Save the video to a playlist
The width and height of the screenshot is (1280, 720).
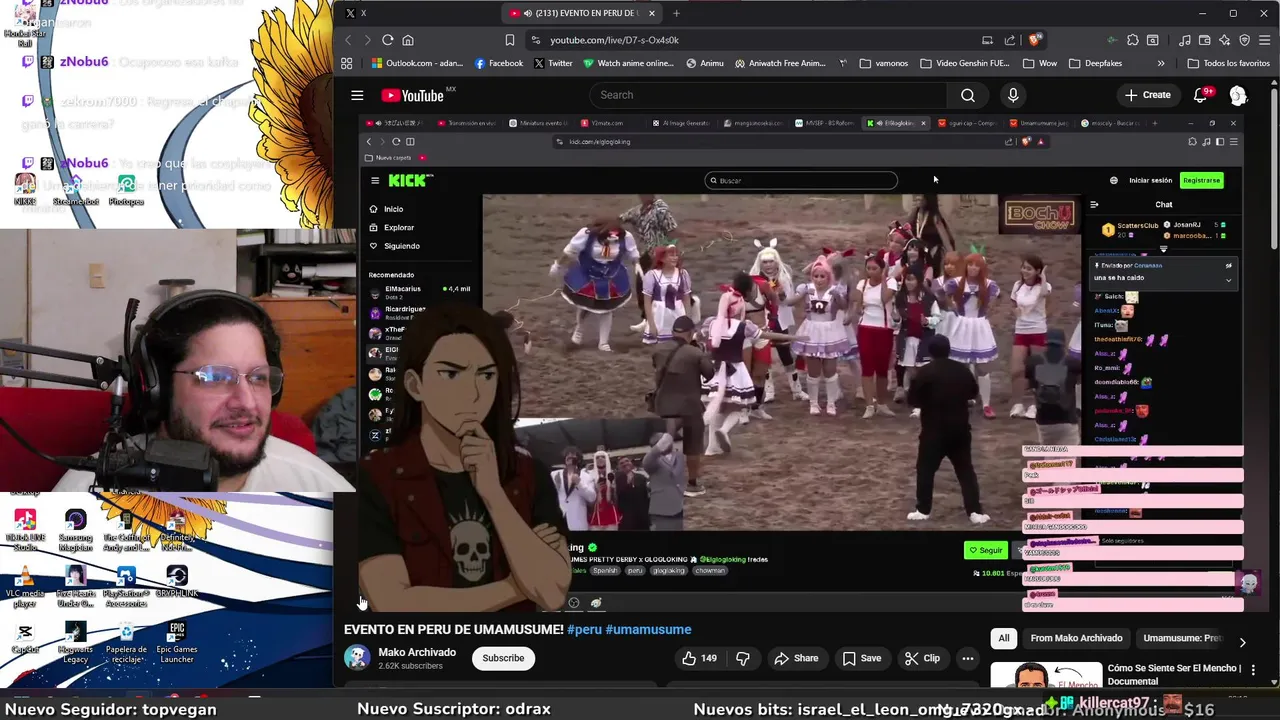[x=861, y=658]
